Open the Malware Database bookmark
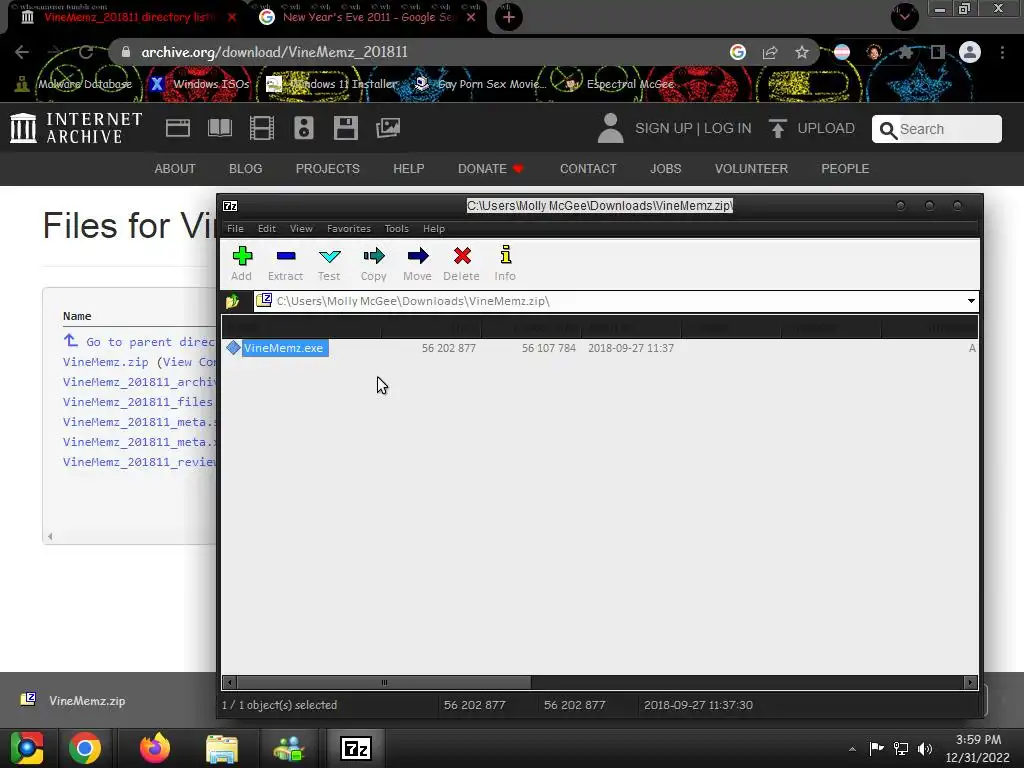The image size is (1024, 768). (74, 84)
